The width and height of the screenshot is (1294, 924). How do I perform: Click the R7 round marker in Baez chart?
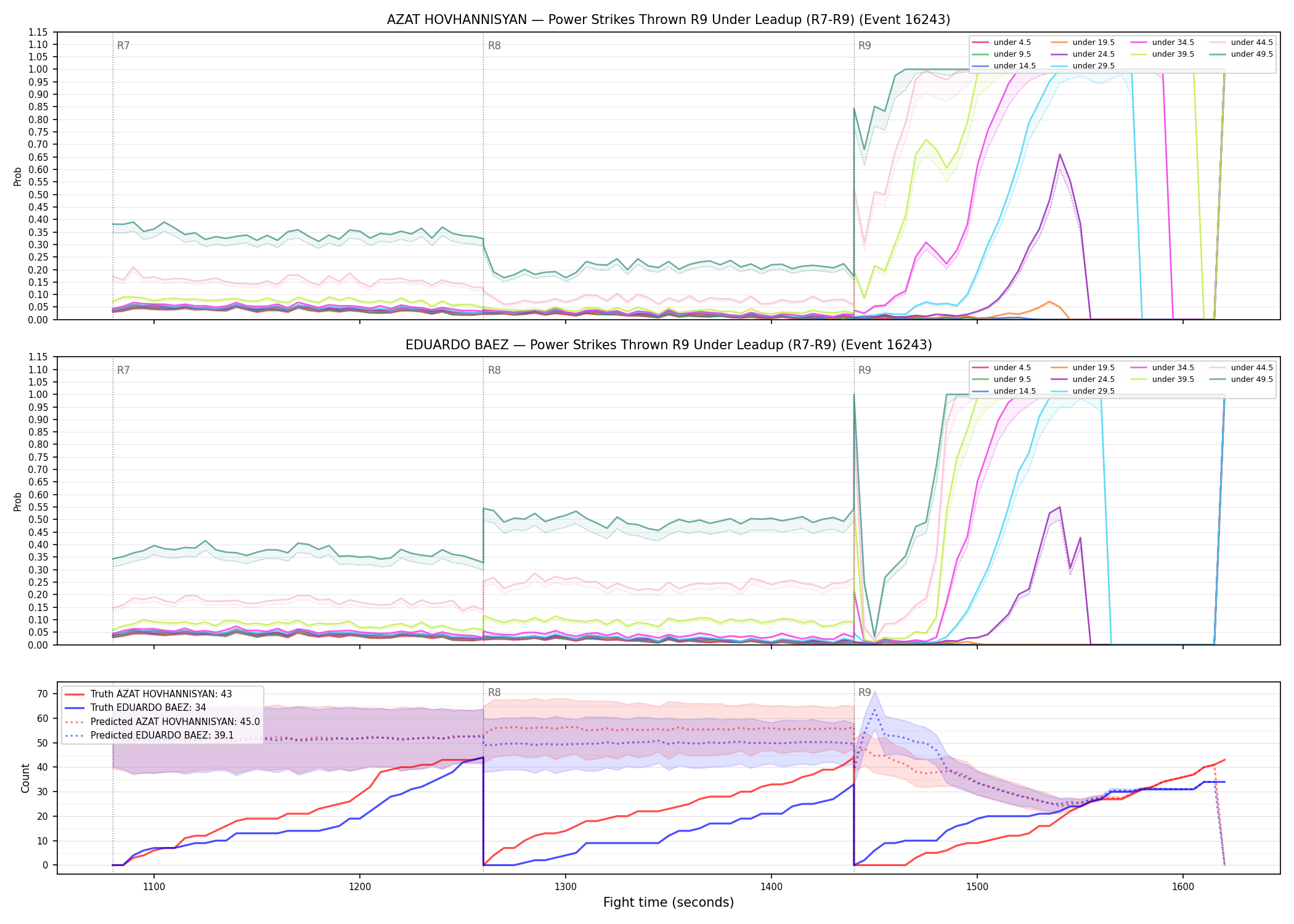point(123,370)
